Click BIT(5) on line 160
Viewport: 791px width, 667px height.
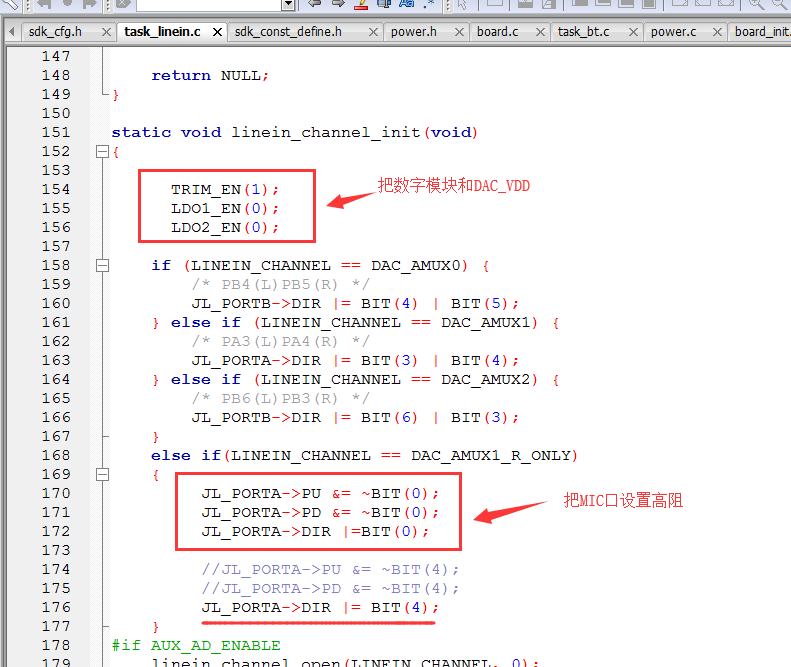pos(479,304)
